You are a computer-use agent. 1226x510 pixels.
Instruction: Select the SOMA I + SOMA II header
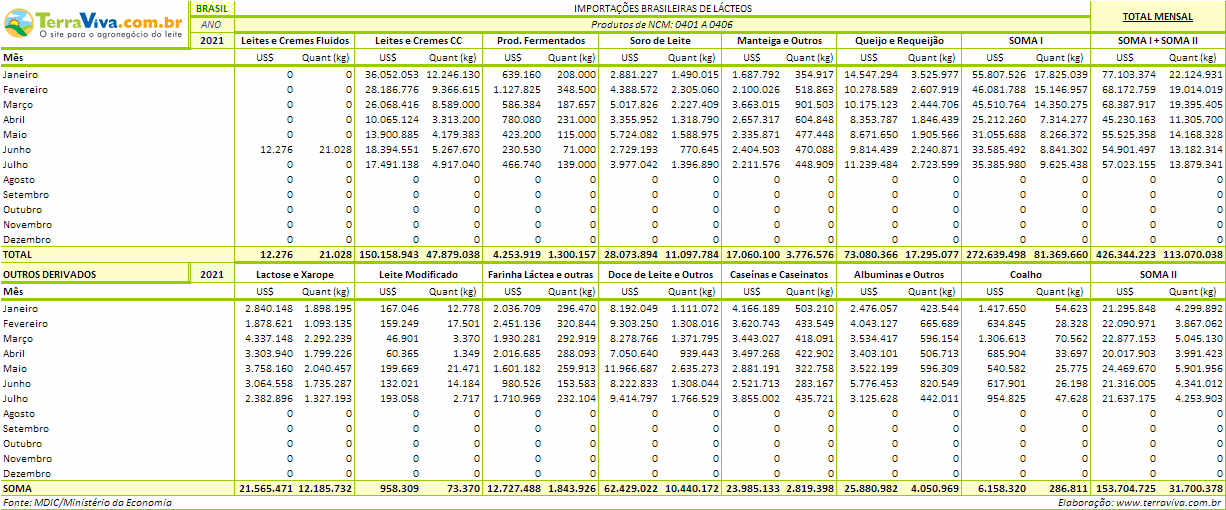tap(1157, 41)
